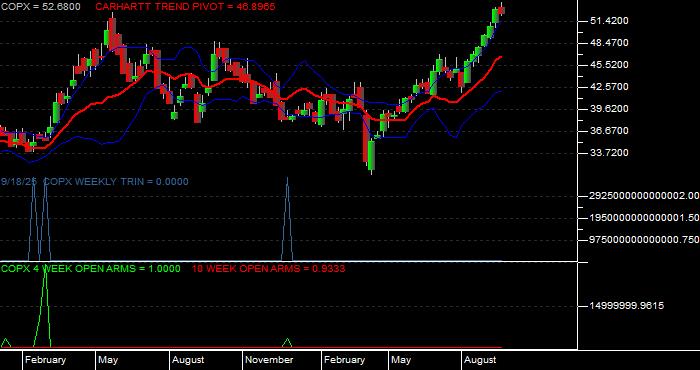Click the 14999999.9615 ARMS axis value
Viewport: 700px width, 370px height.
[x=627, y=306]
